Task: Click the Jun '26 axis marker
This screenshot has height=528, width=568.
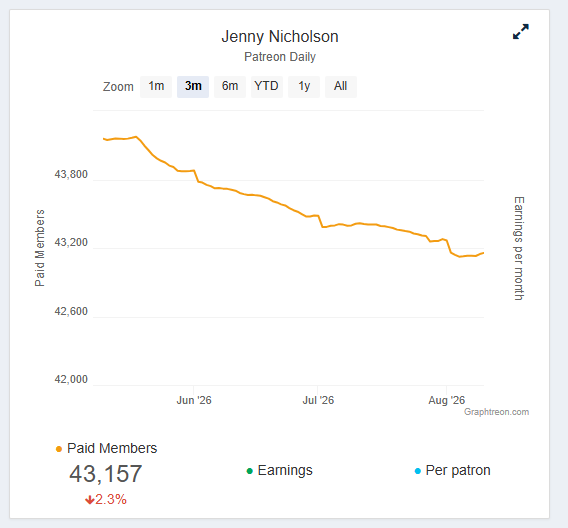Action: pos(194,400)
